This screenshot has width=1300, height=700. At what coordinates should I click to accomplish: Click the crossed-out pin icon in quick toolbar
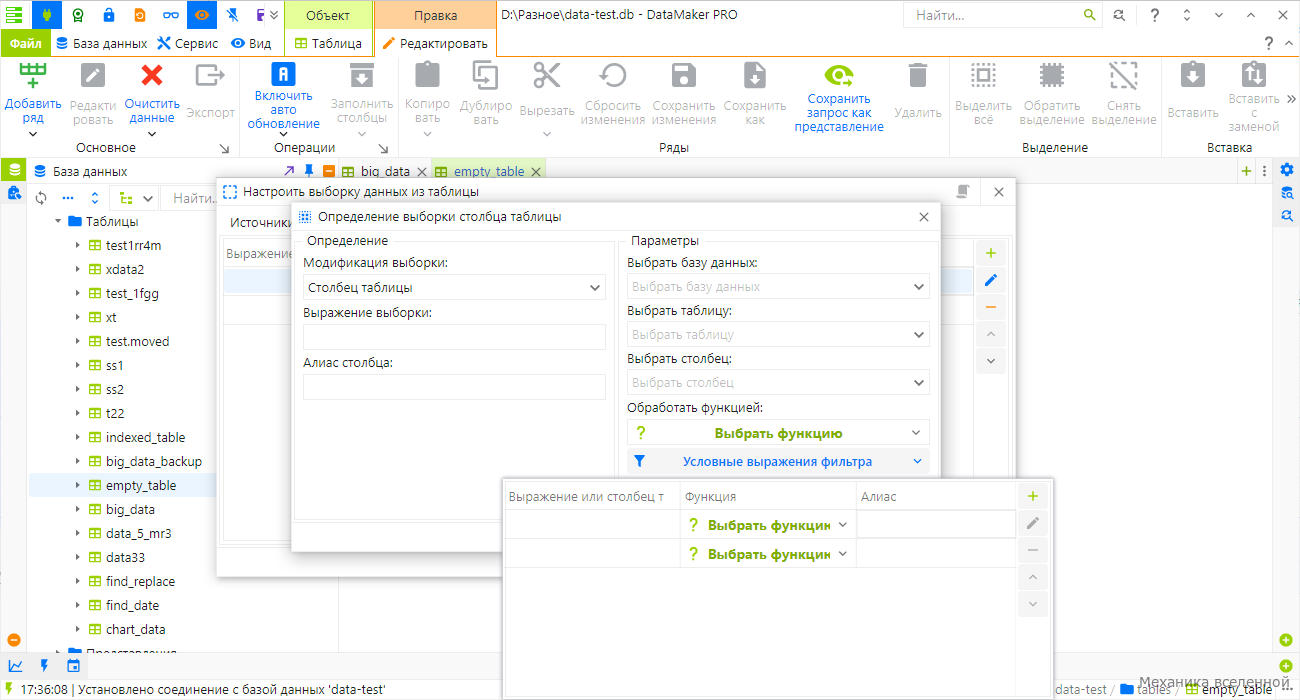(x=233, y=15)
